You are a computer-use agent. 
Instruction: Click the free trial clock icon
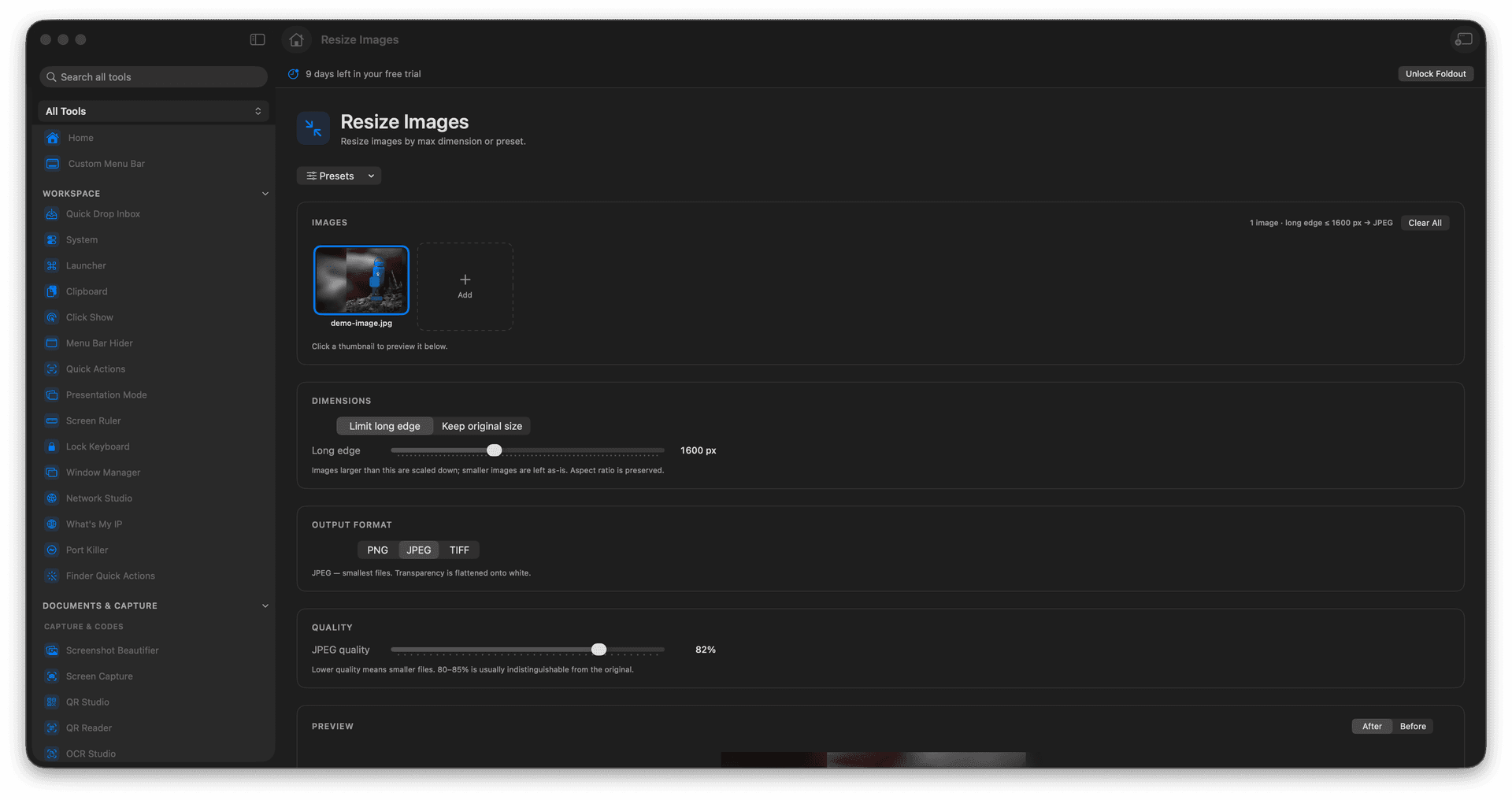point(293,74)
